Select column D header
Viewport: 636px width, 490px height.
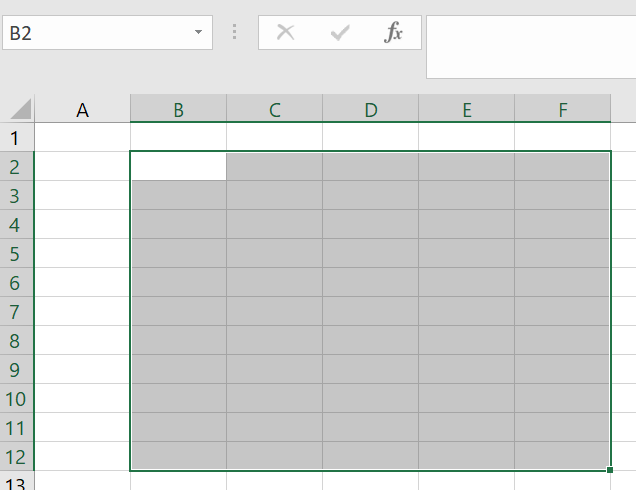pyautogui.click(x=370, y=110)
